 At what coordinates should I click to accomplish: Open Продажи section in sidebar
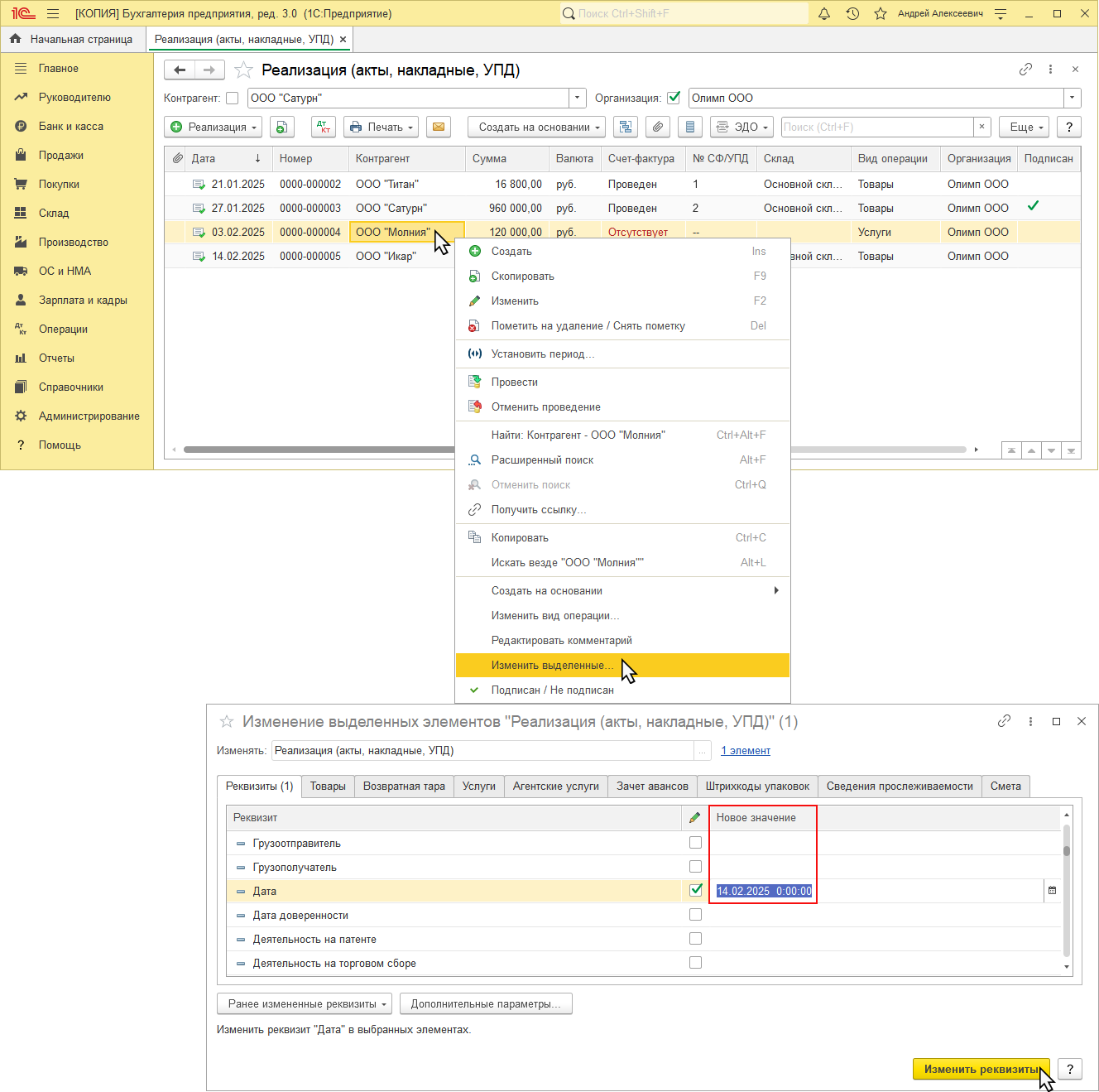click(61, 155)
